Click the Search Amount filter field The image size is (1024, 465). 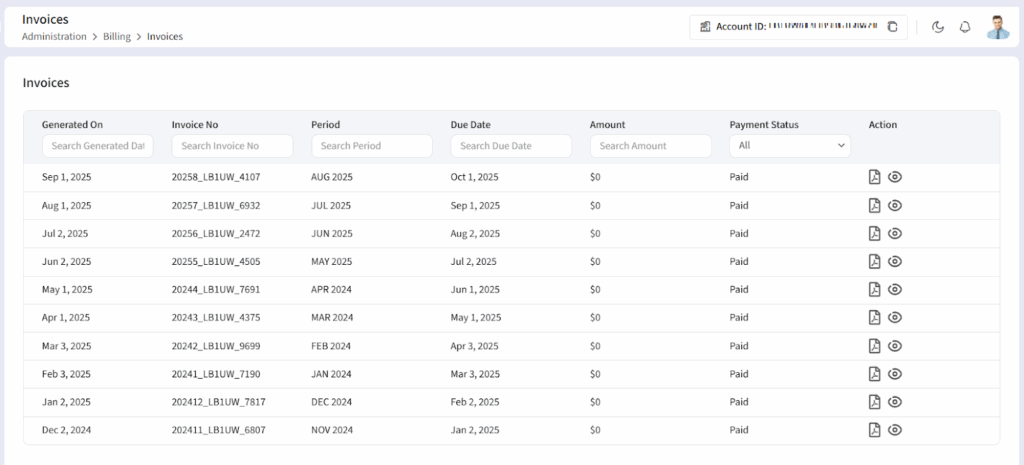(650, 146)
